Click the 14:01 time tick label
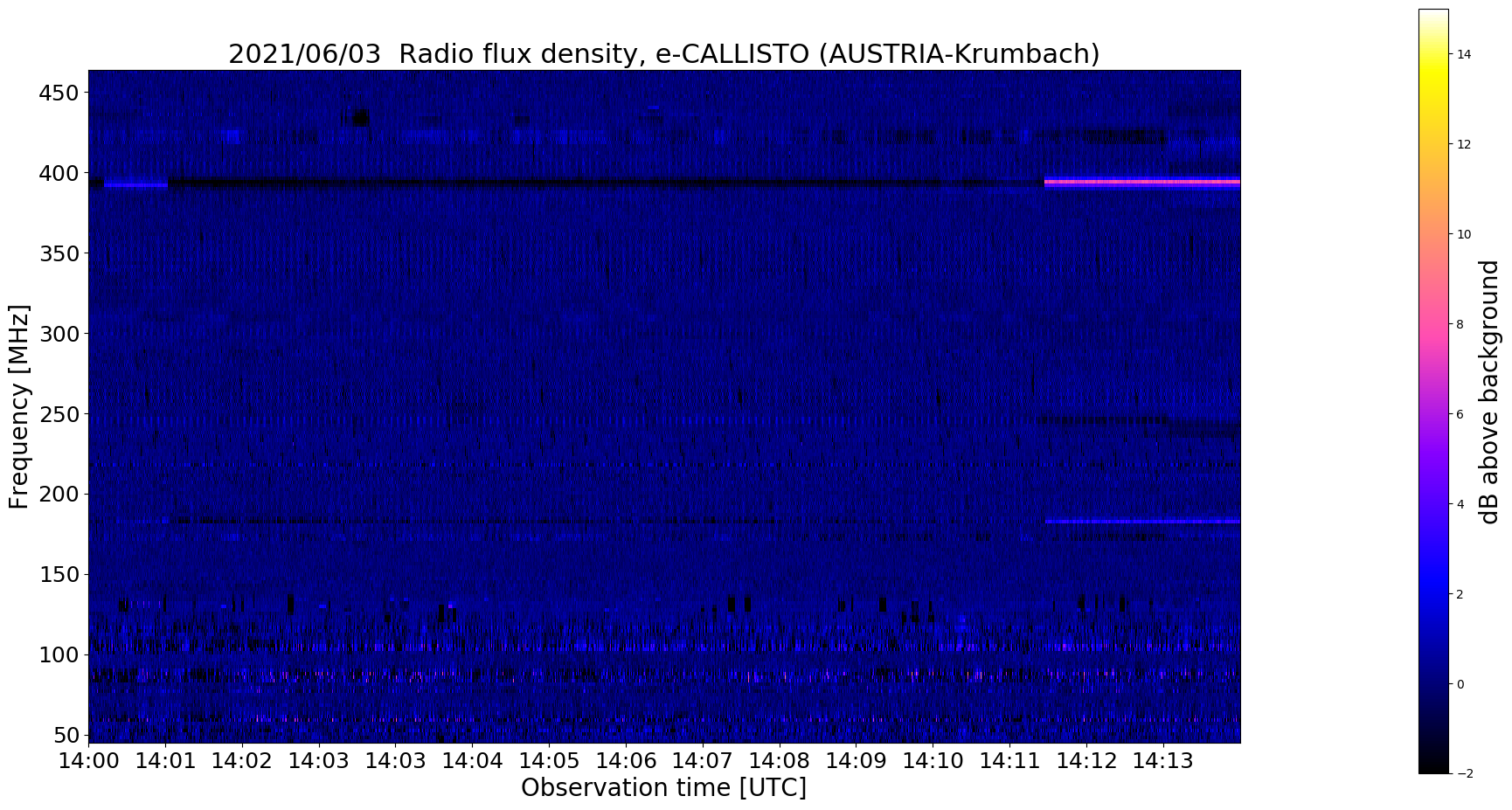This screenshot has height=810, width=1512. coord(165,760)
